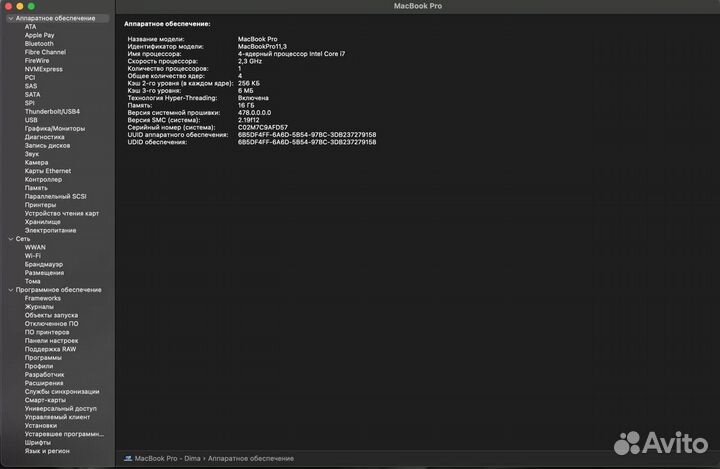Select Принтеры in the sidebar
720x469 pixels.
click(x=40, y=205)
